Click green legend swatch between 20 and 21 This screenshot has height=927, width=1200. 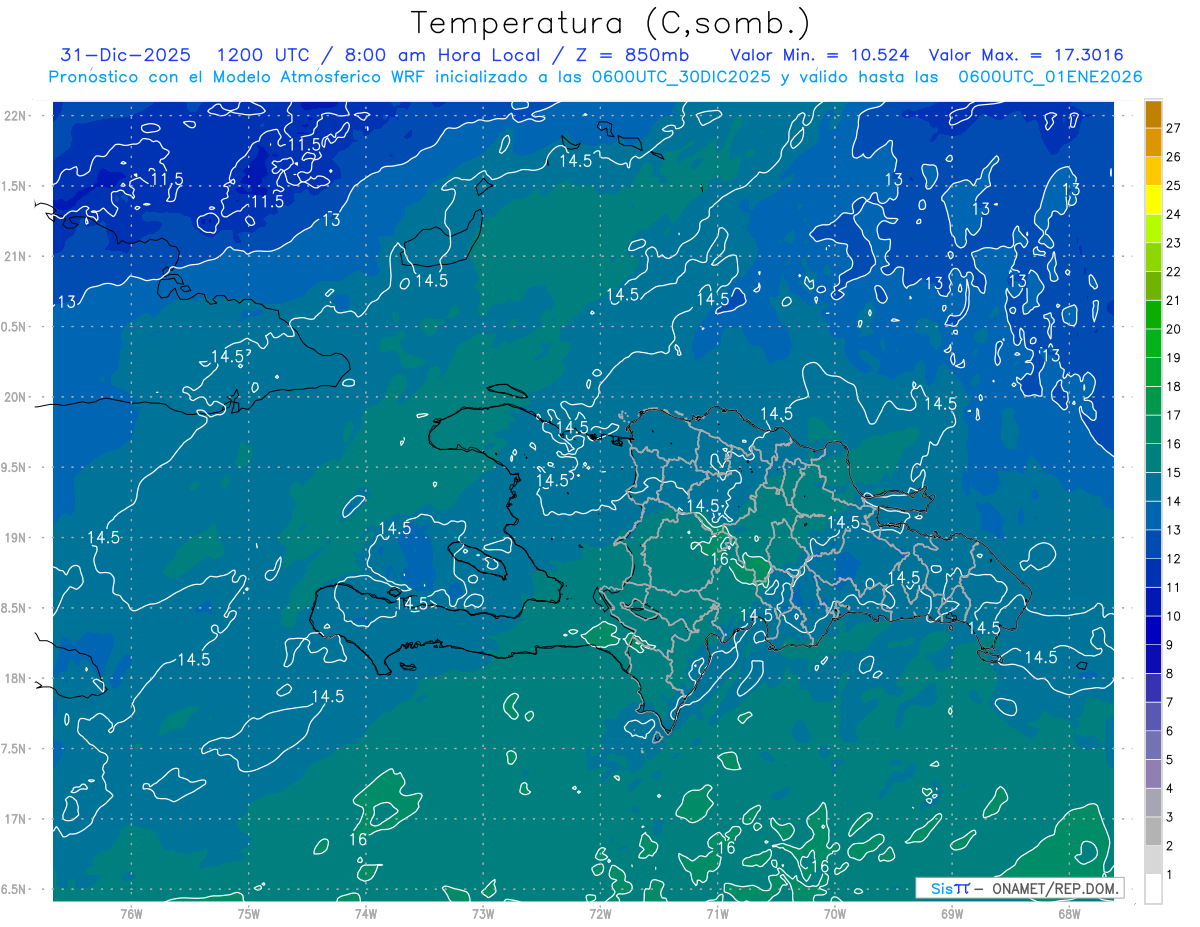tap(1153, 315)
